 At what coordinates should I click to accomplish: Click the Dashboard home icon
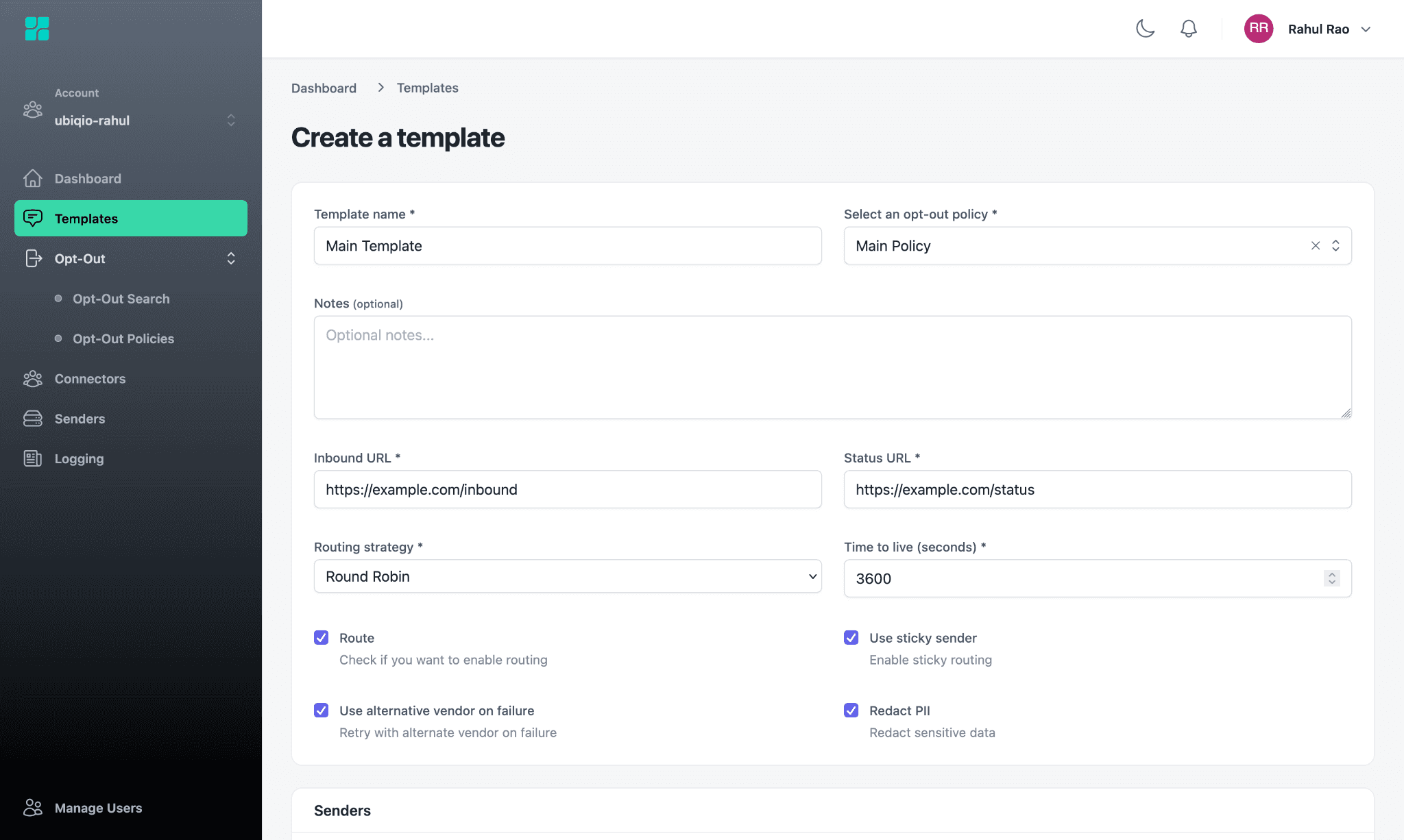coord(32,178)
